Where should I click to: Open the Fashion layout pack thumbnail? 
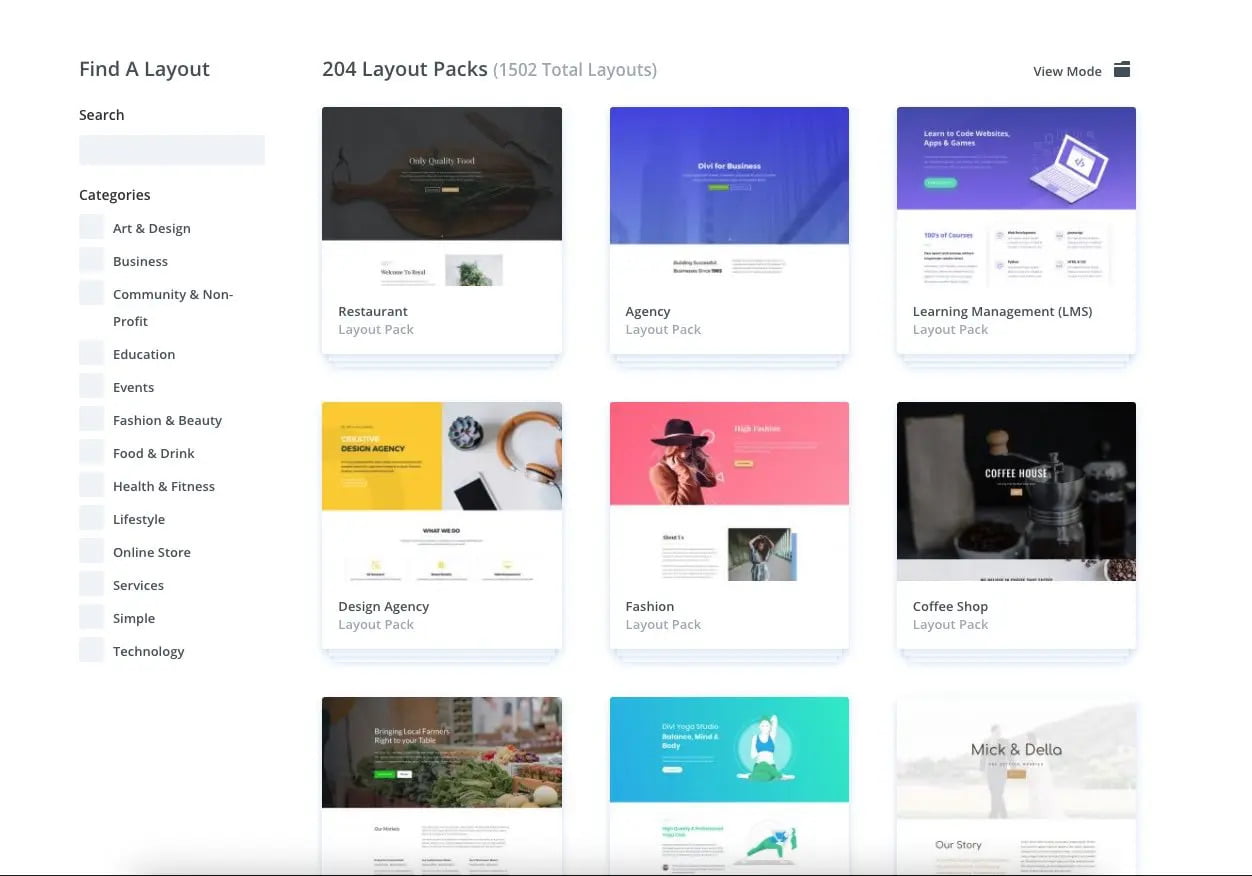729,492
